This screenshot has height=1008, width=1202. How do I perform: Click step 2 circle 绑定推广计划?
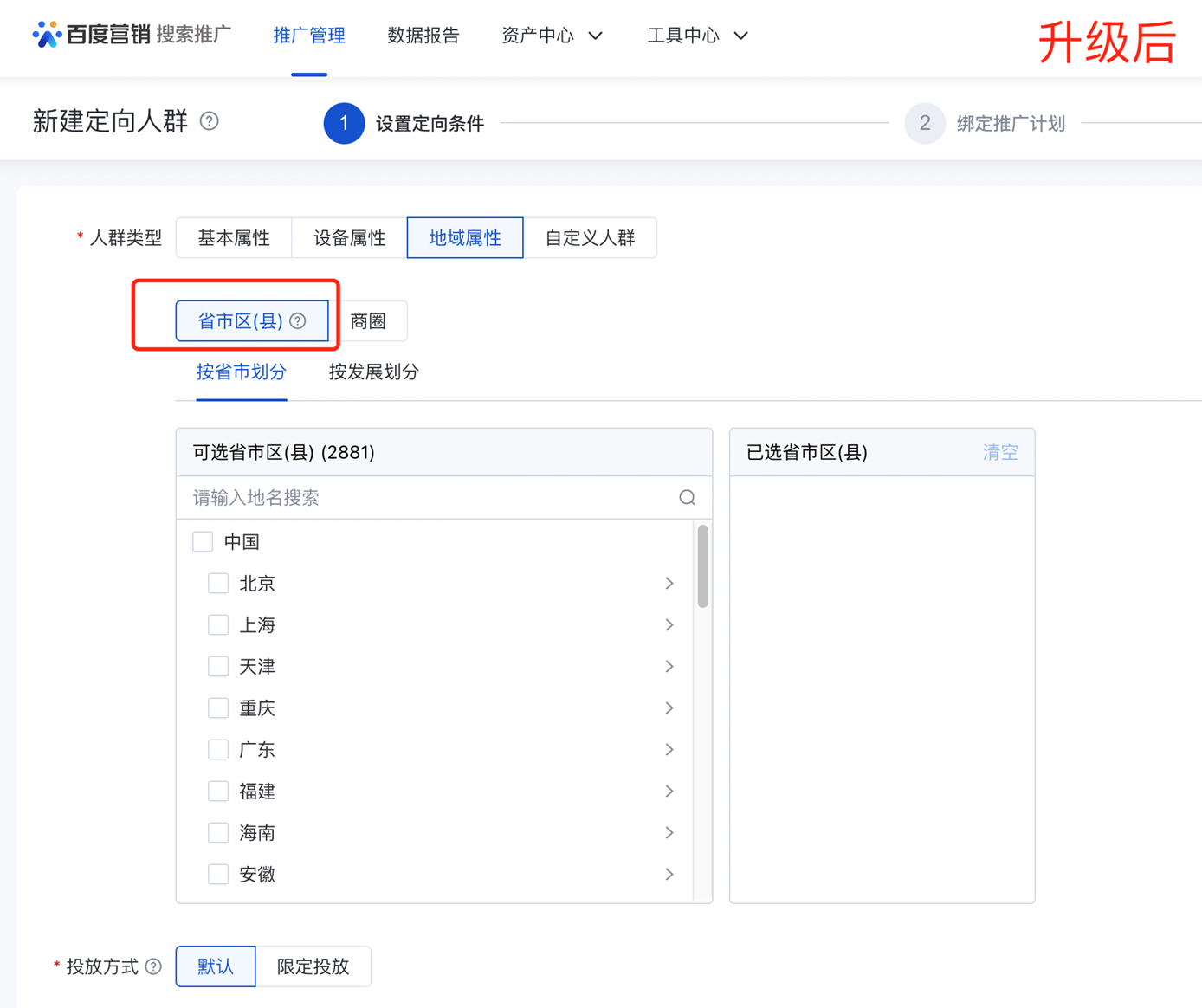click(x=924, y=124)
